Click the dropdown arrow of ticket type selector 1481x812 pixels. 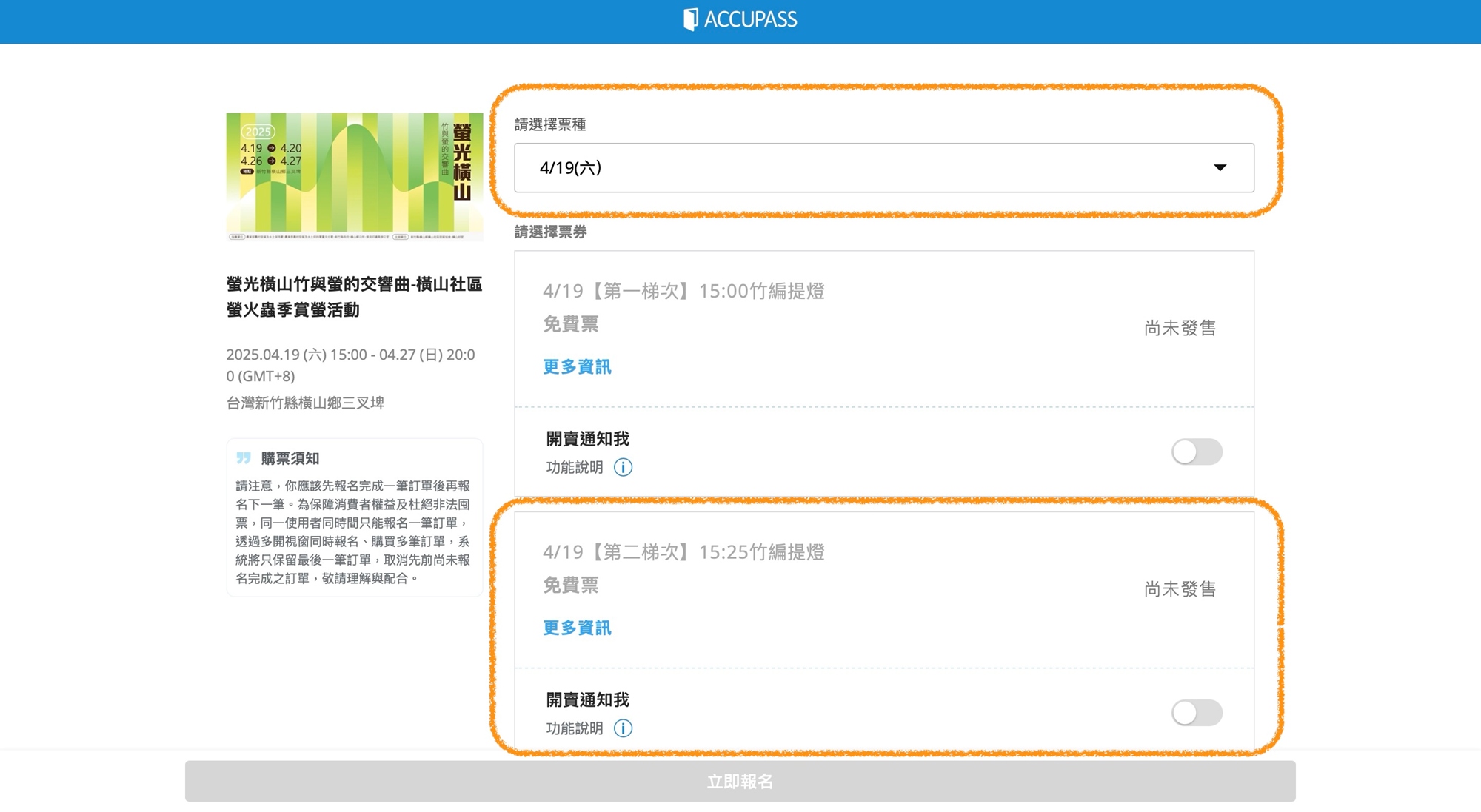[1220, 168]
